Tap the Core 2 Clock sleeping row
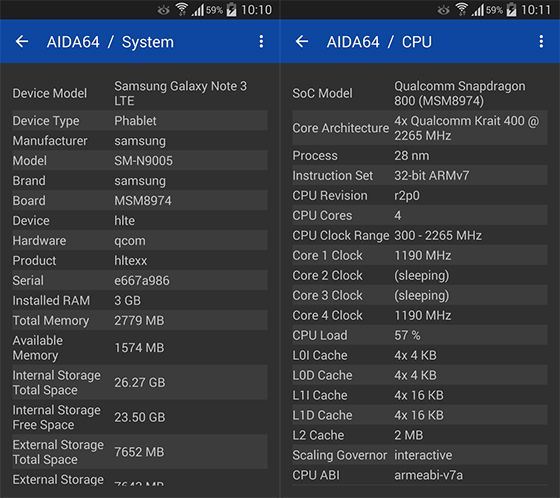 419,276
